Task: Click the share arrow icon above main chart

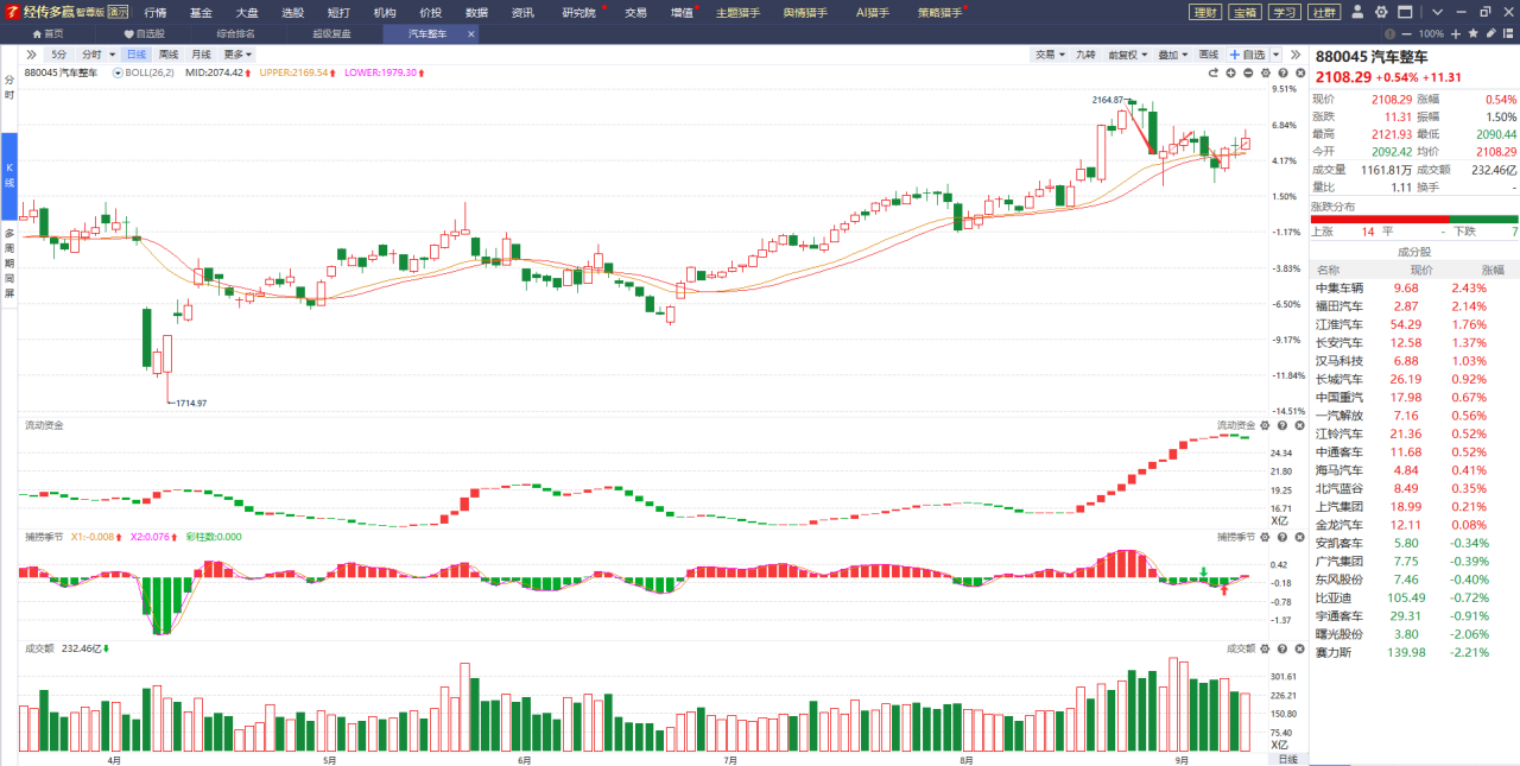Action: [x=1214, y=73]
